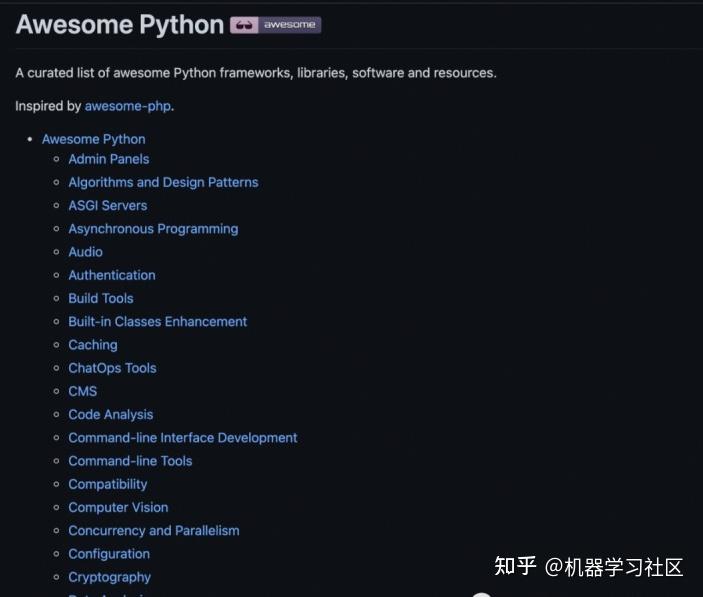Viewport: 703px width, 597px height.
Task: Click the curated list description text
Action: click(x=256, y=73)
